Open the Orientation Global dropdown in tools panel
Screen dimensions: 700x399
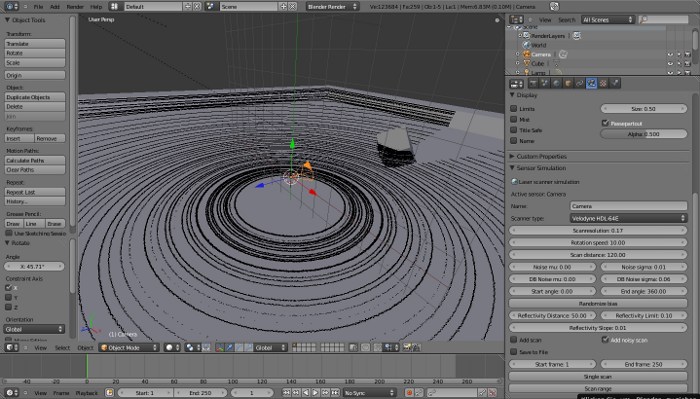pyautogui.click(x=34, y=329)
